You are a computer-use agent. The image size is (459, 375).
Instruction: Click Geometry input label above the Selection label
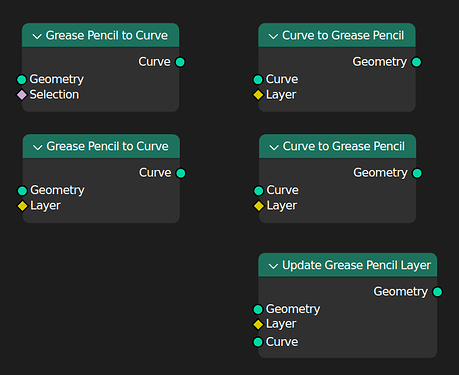[57, 79]
